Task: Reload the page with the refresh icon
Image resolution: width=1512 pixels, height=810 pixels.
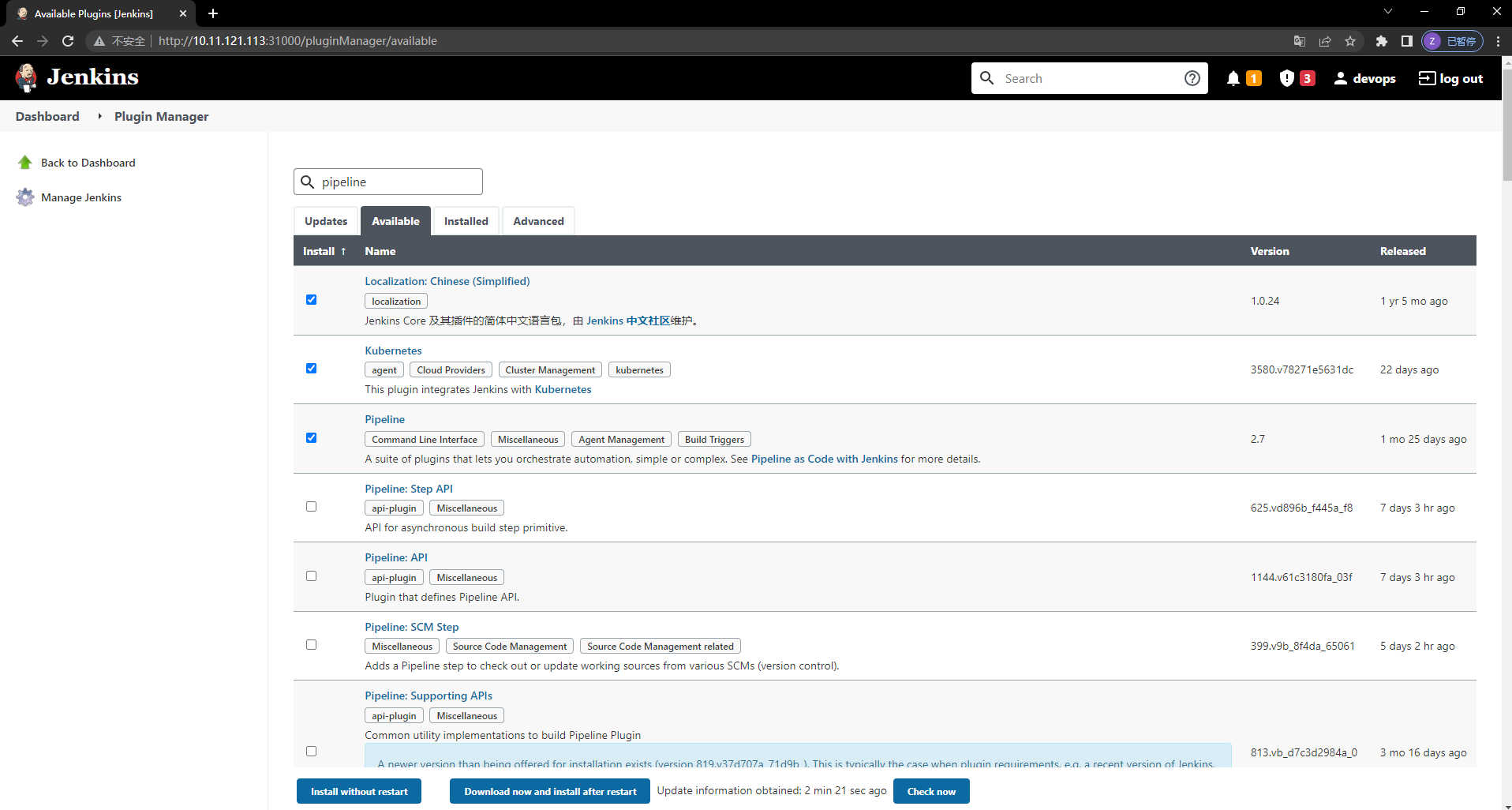Action: 68,41
